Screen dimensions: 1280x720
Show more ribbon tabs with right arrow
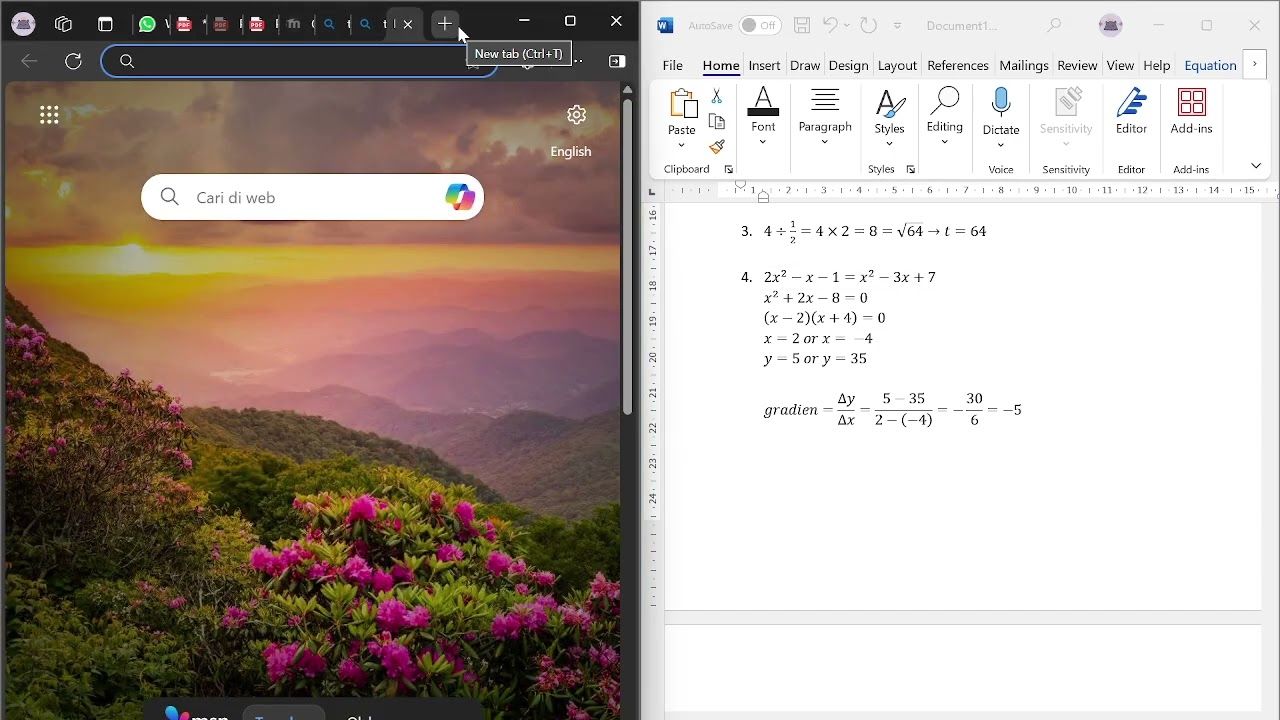1254,65
